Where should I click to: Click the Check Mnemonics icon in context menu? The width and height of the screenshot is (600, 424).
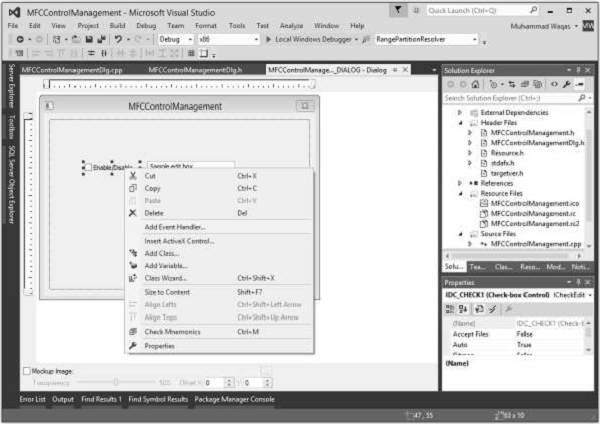tap(133, 332)
